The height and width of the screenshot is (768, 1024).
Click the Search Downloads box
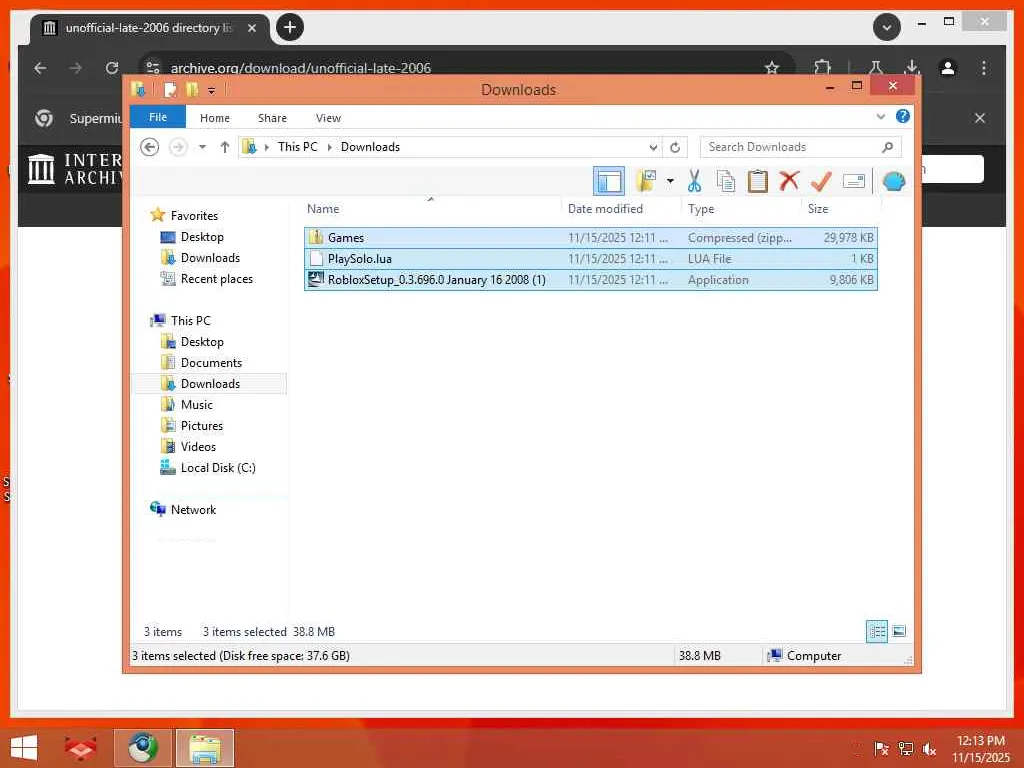click(x=801, y=147)
